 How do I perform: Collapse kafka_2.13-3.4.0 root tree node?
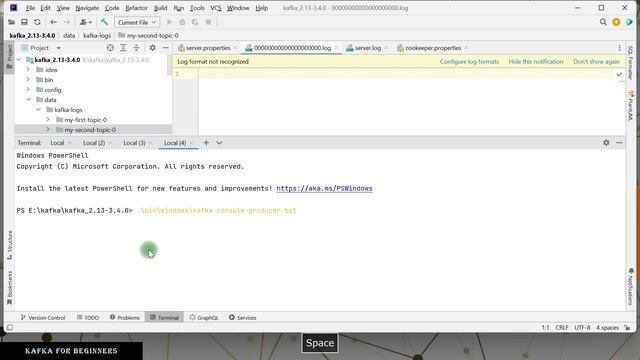(x=19, y=60)
